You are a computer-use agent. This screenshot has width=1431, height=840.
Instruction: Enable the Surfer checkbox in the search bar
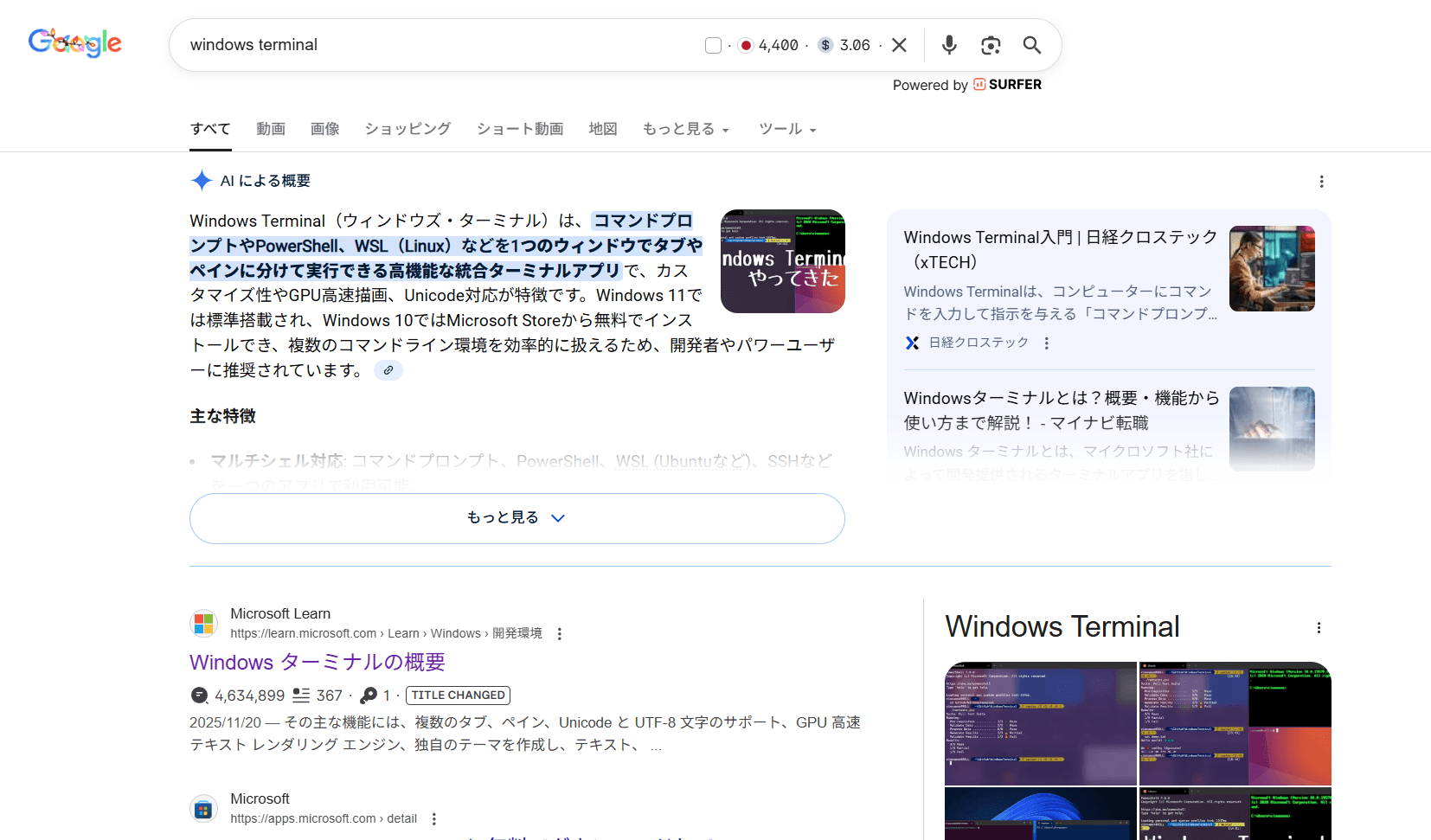pos(712,44)
